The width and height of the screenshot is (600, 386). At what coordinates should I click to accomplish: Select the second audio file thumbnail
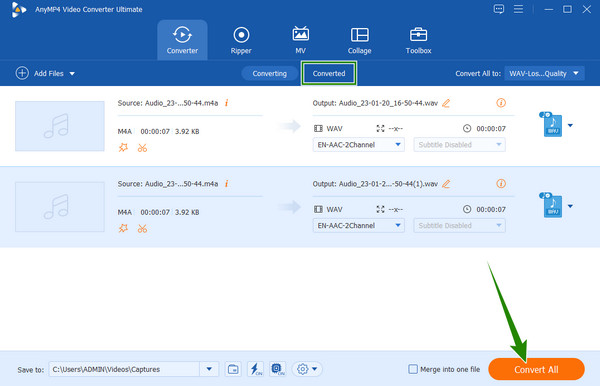tap(60, 207)
